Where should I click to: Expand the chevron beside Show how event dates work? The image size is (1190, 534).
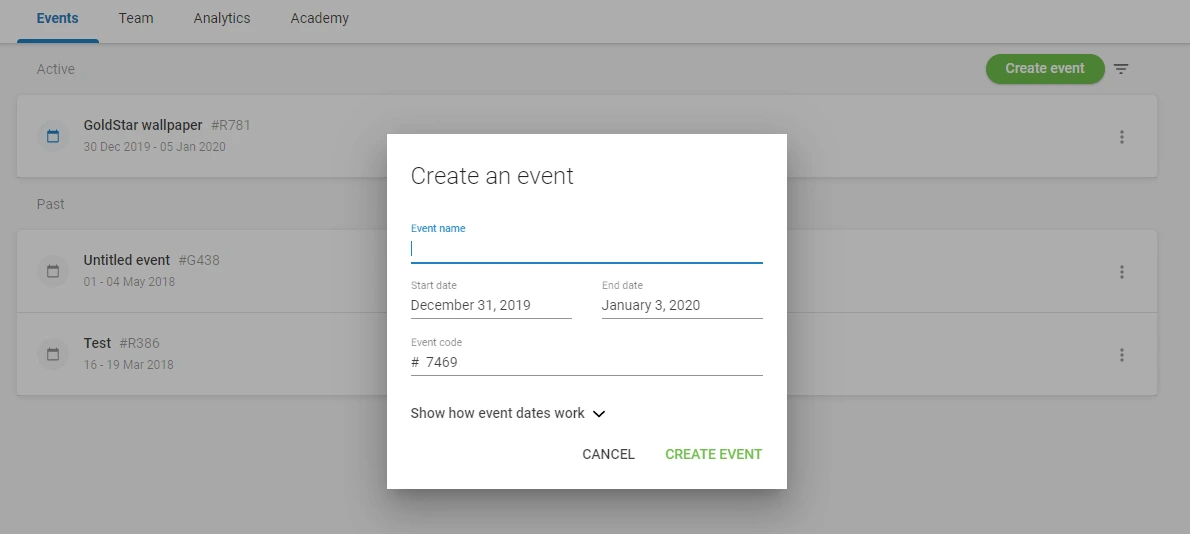(x=599, y=413)
